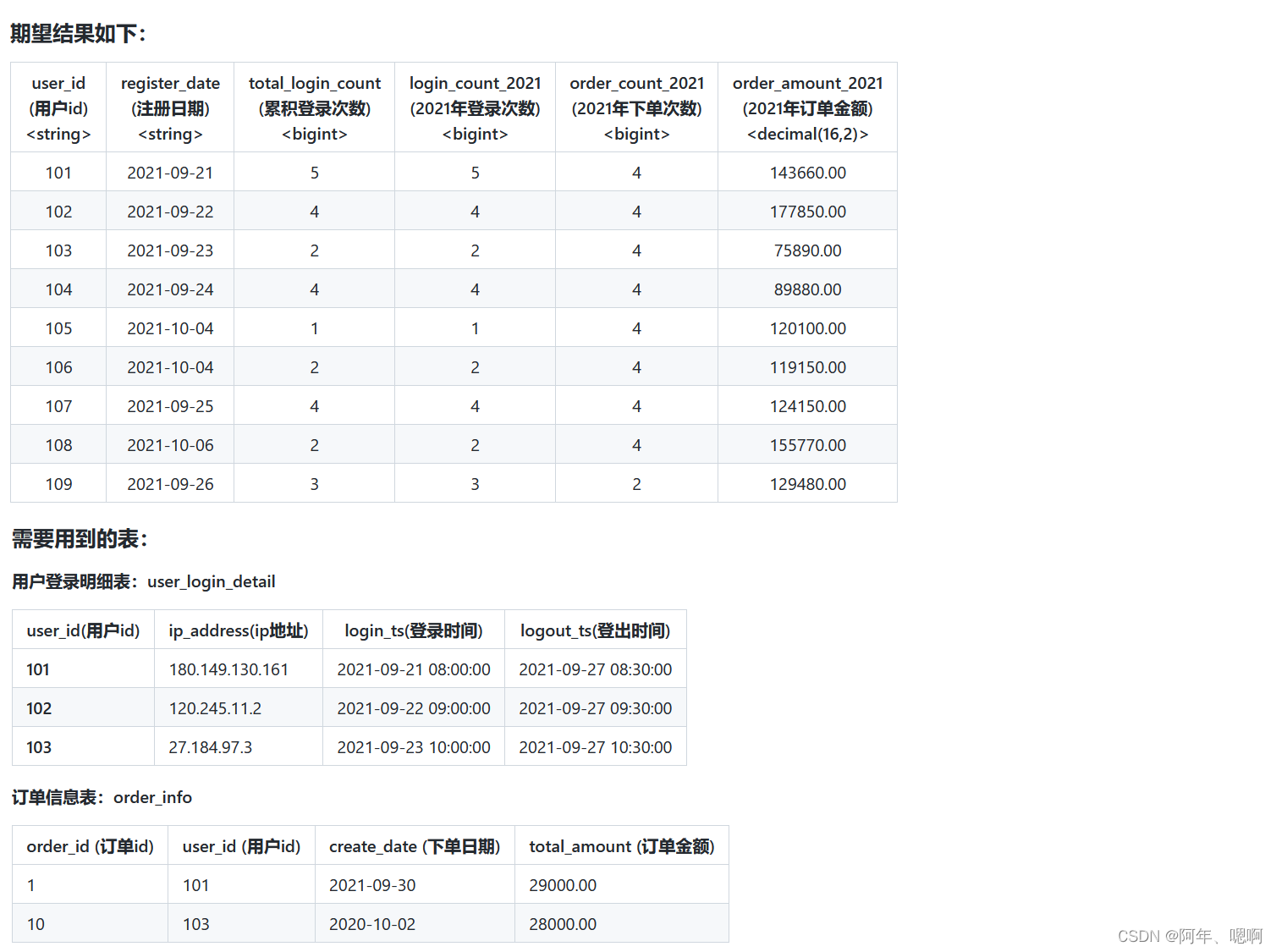Image resolution: width=1276 pixels, height=952 pixels.
Task: Click the cell 120100.00
Action: pos(808,328)
